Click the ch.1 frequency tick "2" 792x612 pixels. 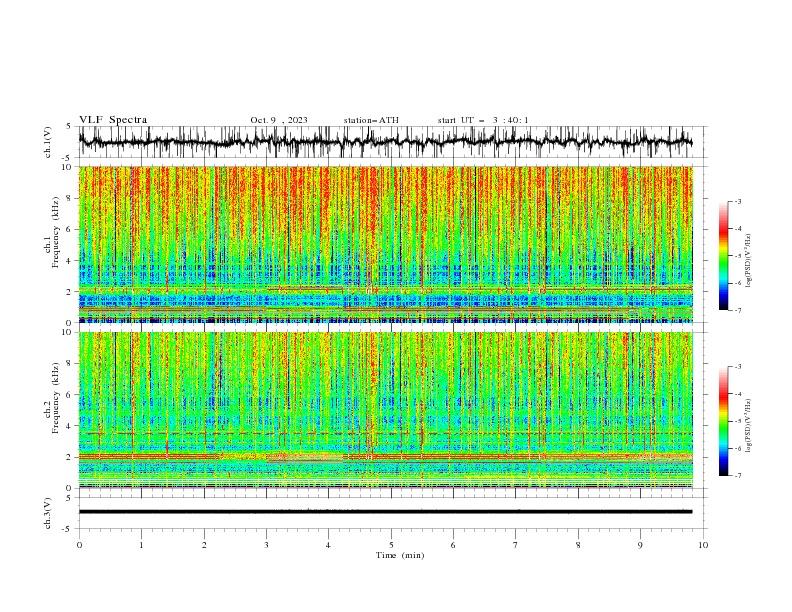point(70,291)
